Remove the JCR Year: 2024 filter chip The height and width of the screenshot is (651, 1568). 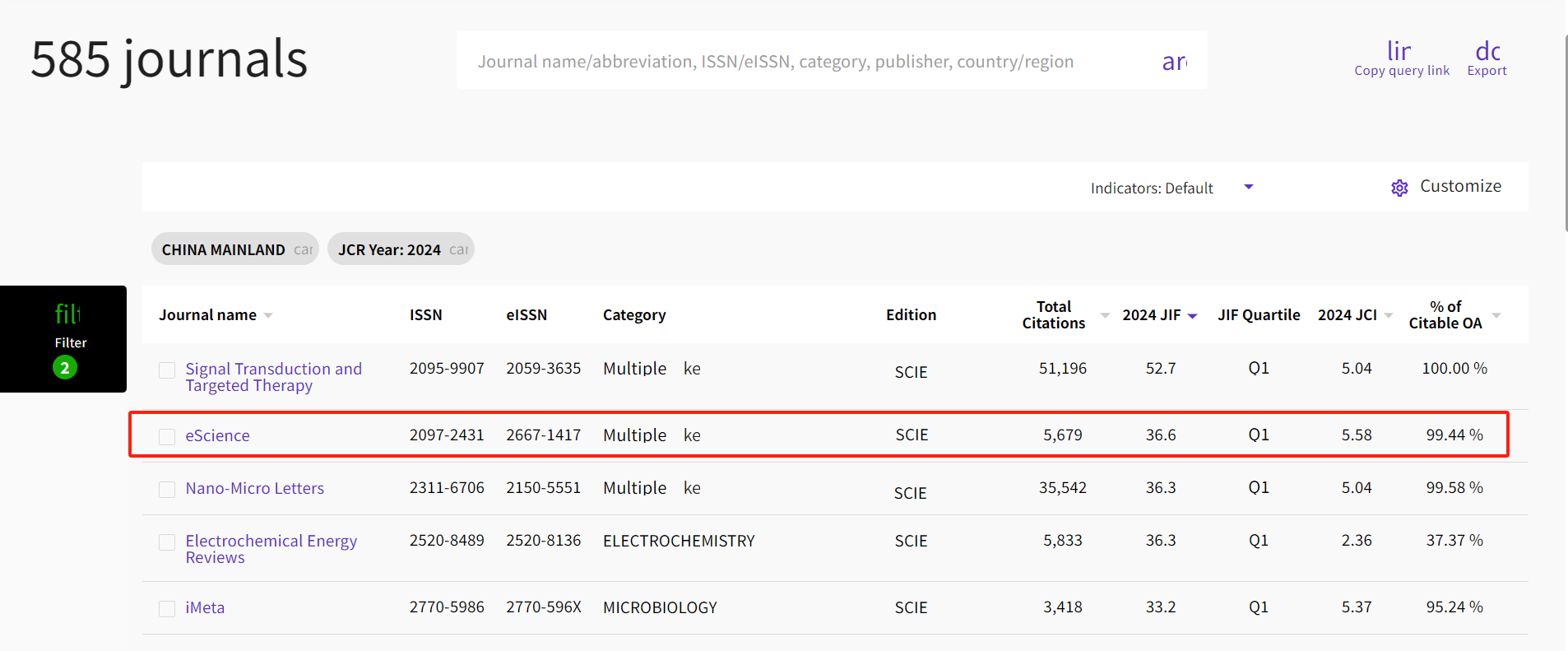tap(458, 249)
